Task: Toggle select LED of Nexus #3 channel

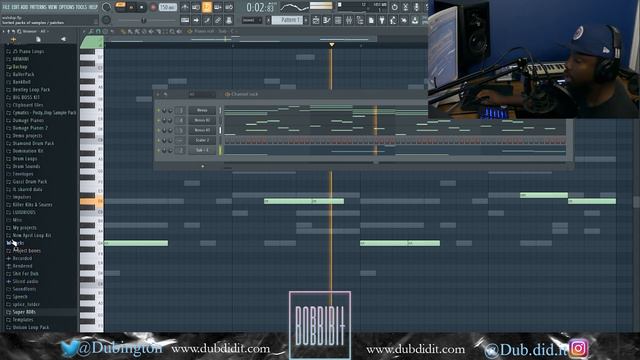Action: [x=220, y=131]
